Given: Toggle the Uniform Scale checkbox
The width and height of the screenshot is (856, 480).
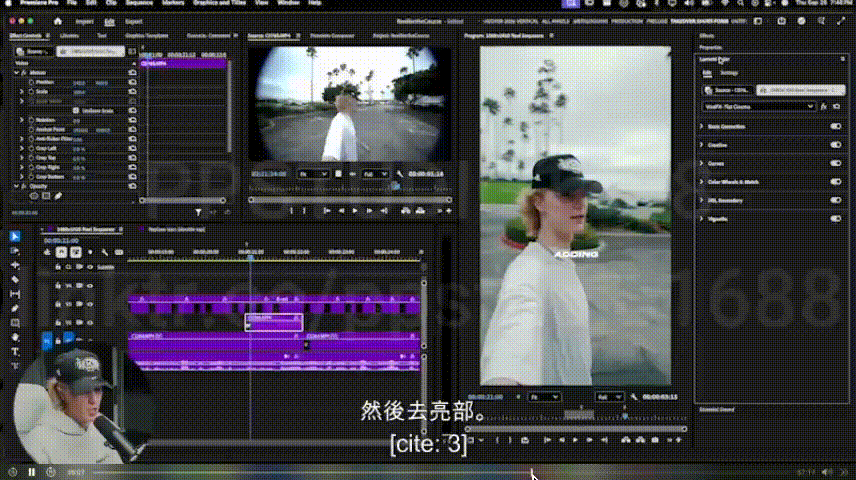Looking at the screenshot, I should [76, 110].
